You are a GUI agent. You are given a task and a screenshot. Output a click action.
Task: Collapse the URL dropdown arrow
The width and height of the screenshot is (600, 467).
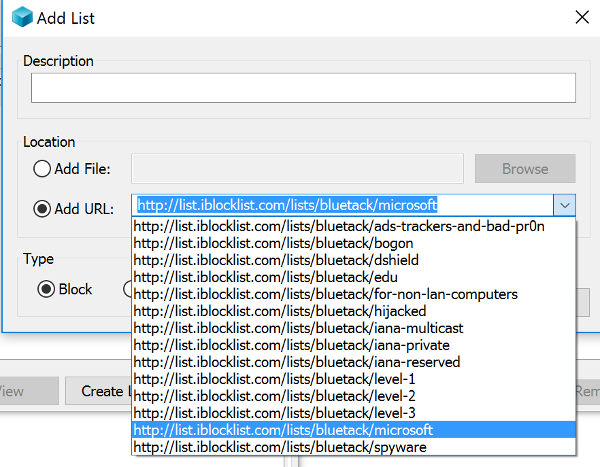565,206
